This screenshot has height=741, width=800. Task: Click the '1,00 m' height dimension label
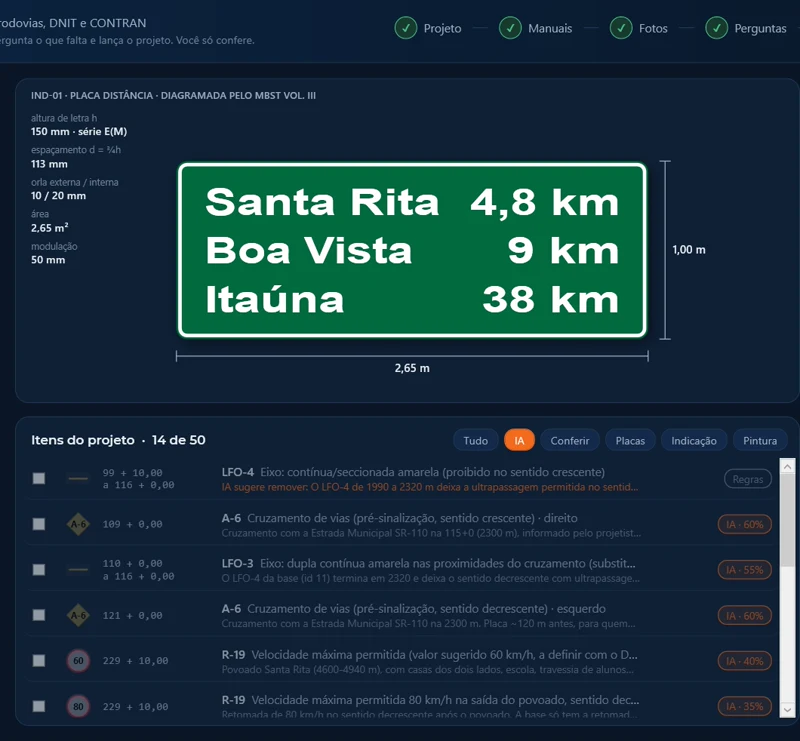(x=689, y=250)
